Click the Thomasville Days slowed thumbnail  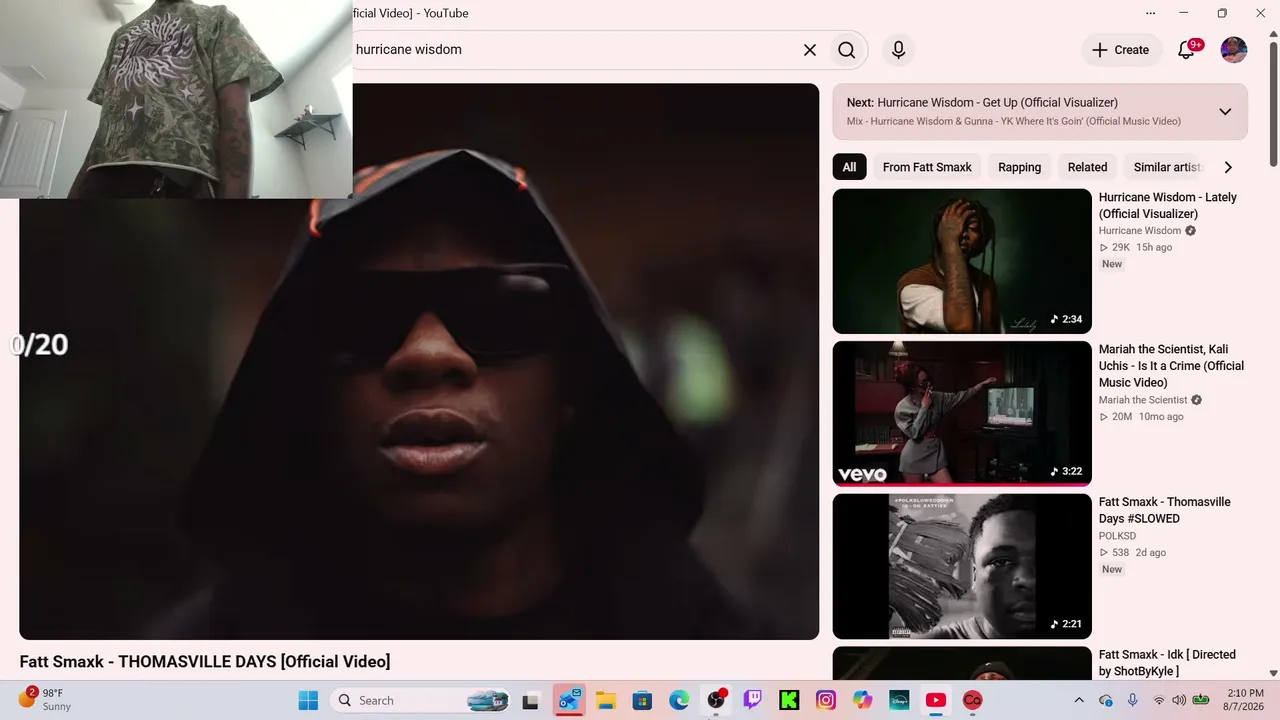[962, 566]
